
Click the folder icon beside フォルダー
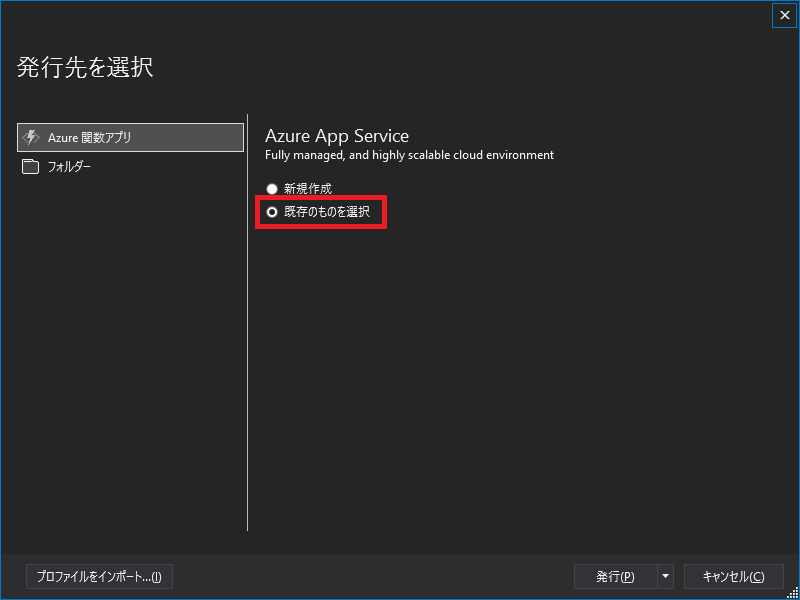click(x=31, y=167)
